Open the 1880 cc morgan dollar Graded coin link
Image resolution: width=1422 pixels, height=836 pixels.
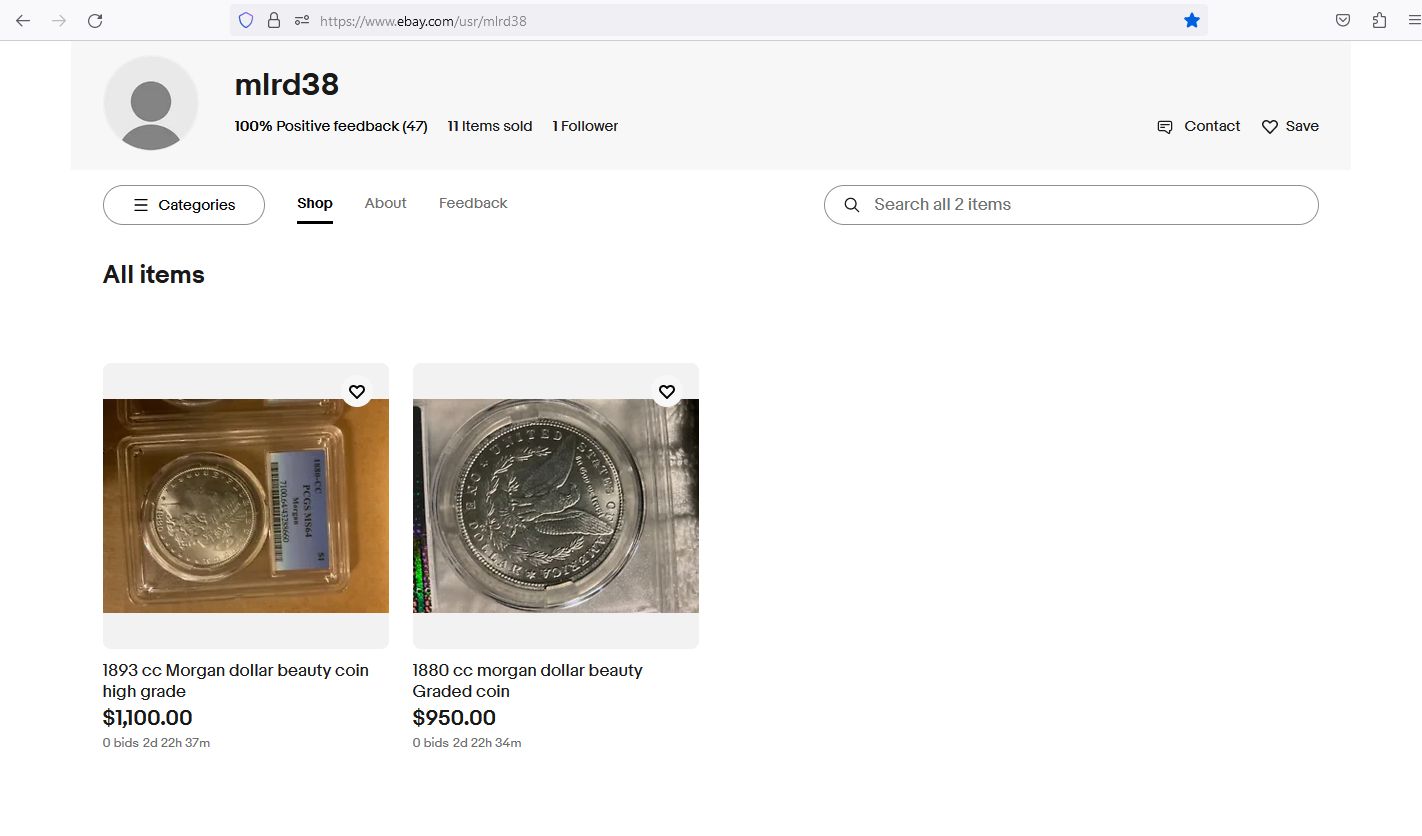pos(527,680)
